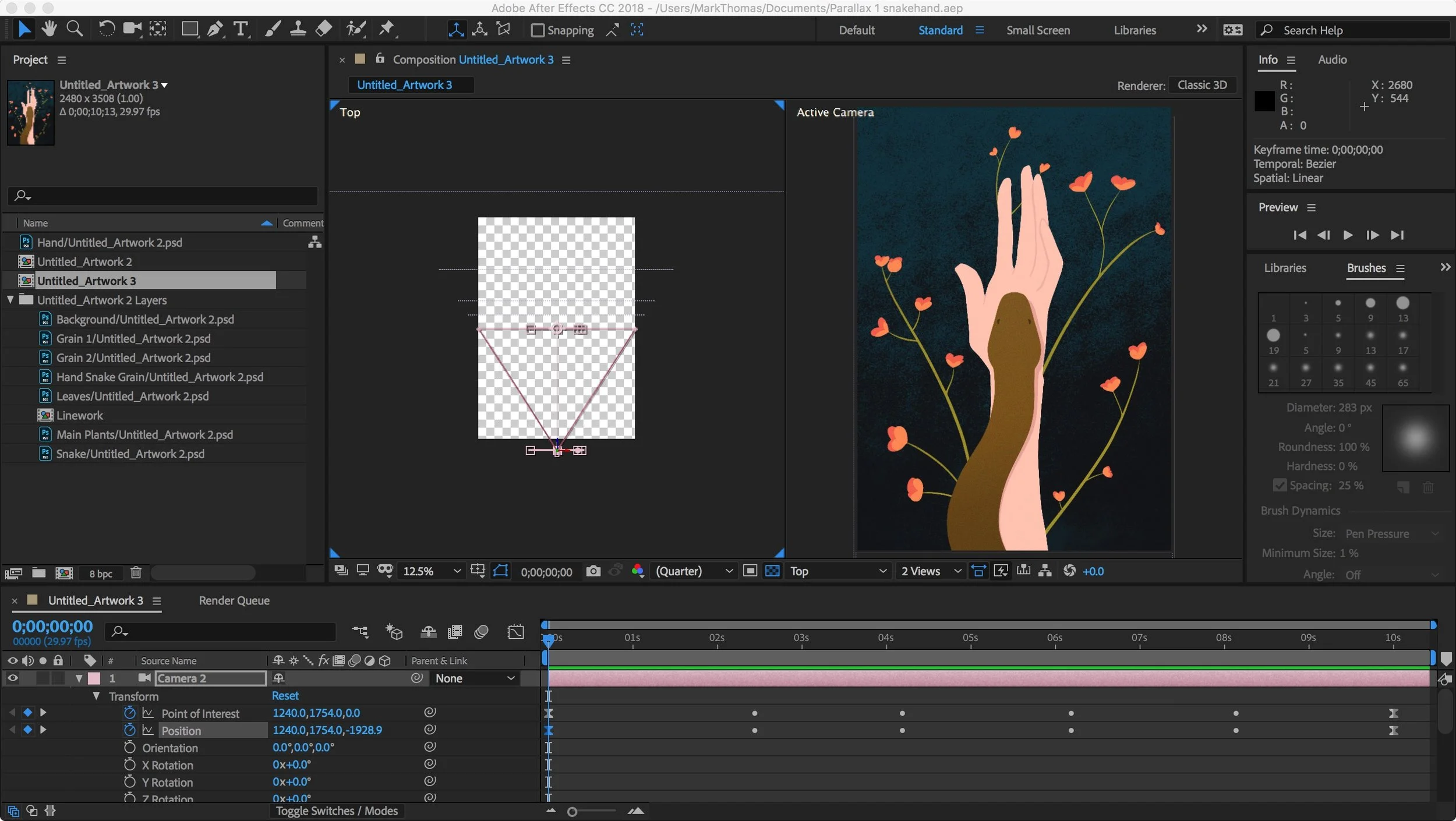Click the current time 0;00;00;00 display in timeline
1456x821 pixels.
coord(52,627)
